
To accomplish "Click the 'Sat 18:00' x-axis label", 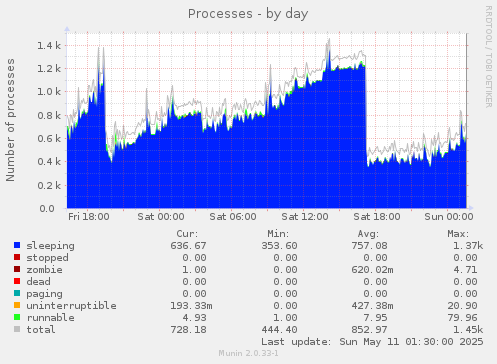I will (377, 217).
